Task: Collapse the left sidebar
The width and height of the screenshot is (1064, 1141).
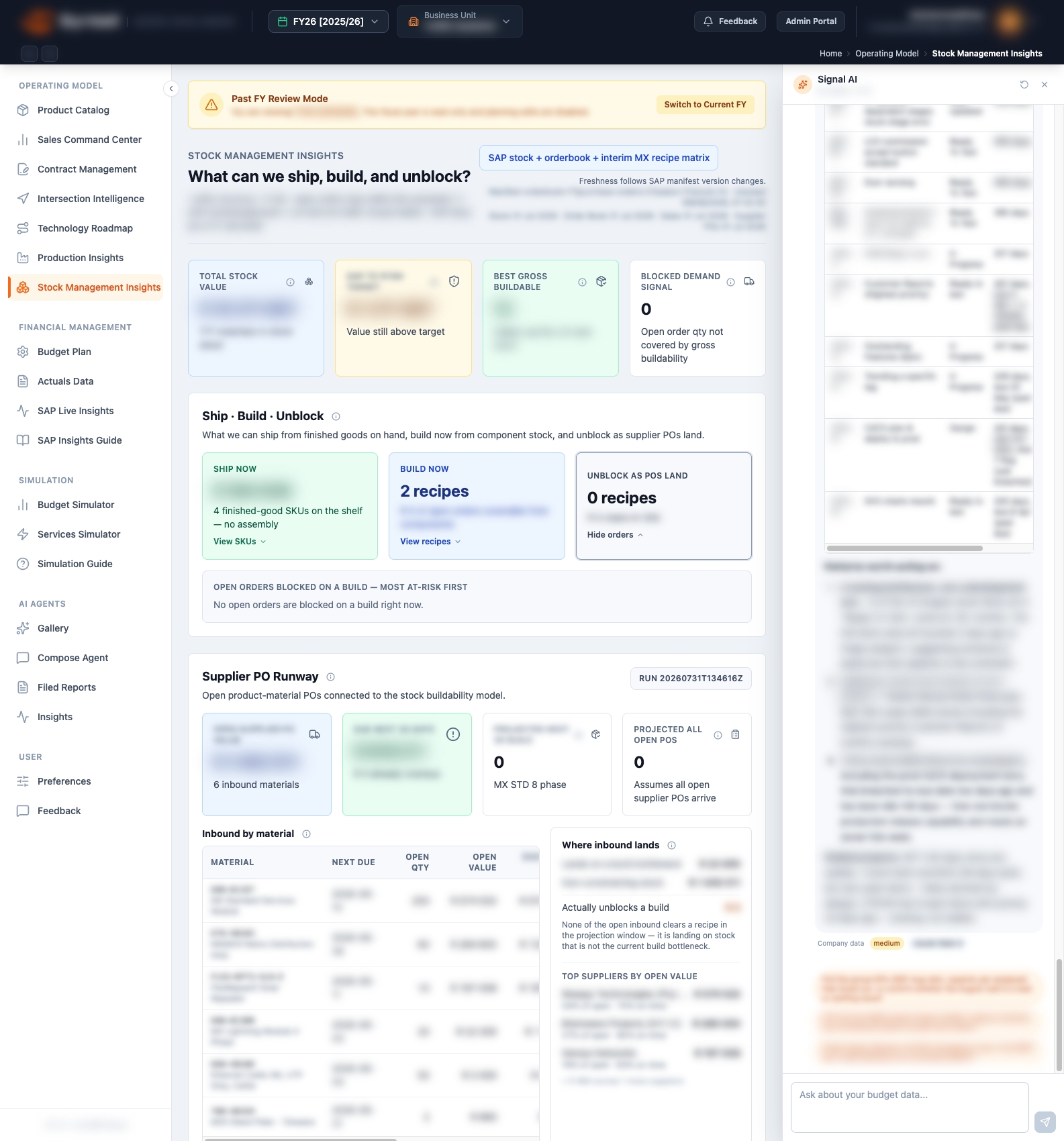Action: click(171, 89)
